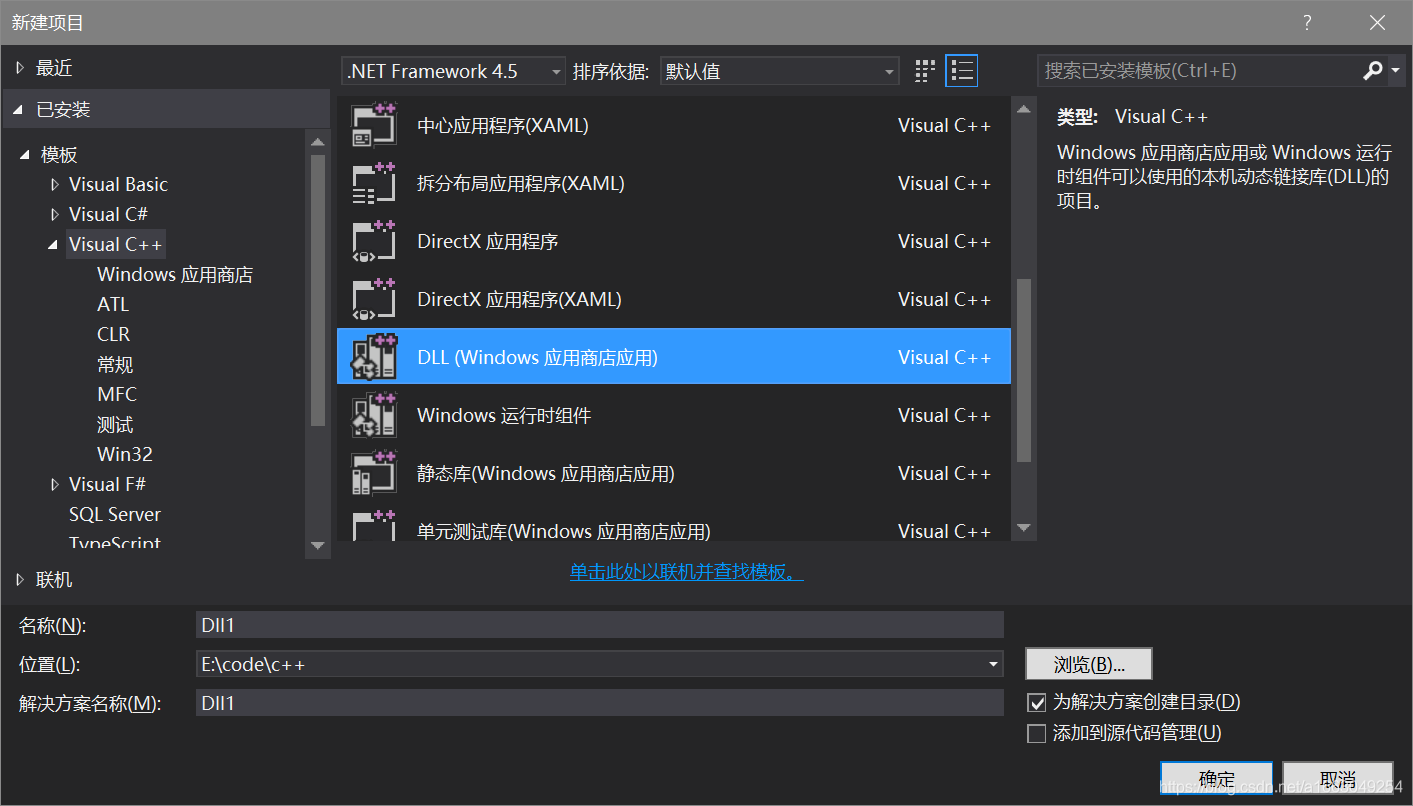Click tree panel scroll-down arrow
Screen dimensions: 1413x806
pyautogui.click(x=318, y=545)
